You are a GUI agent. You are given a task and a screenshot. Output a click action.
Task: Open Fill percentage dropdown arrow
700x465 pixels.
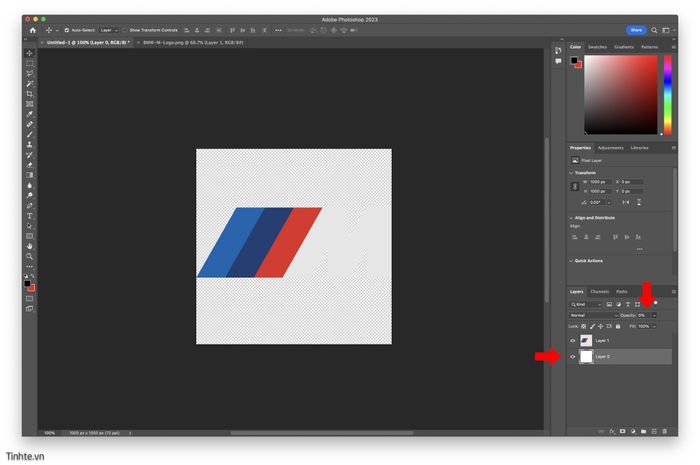coord(654,326)
